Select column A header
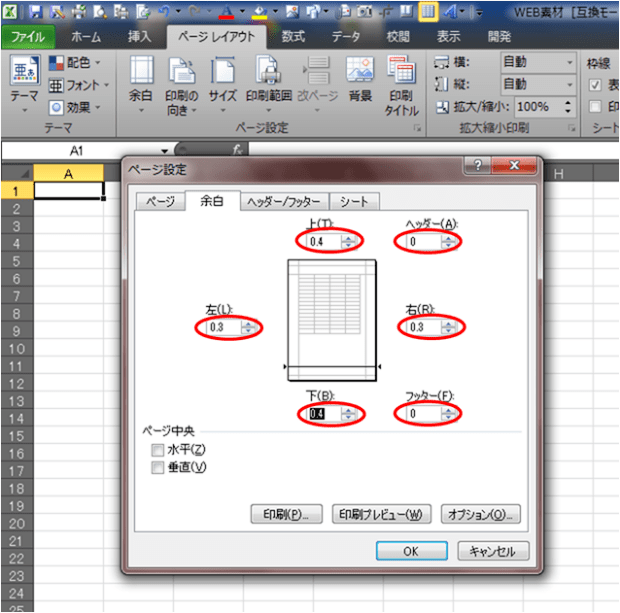Viewport: 620px width, 613px height. (x=68, y=173)
